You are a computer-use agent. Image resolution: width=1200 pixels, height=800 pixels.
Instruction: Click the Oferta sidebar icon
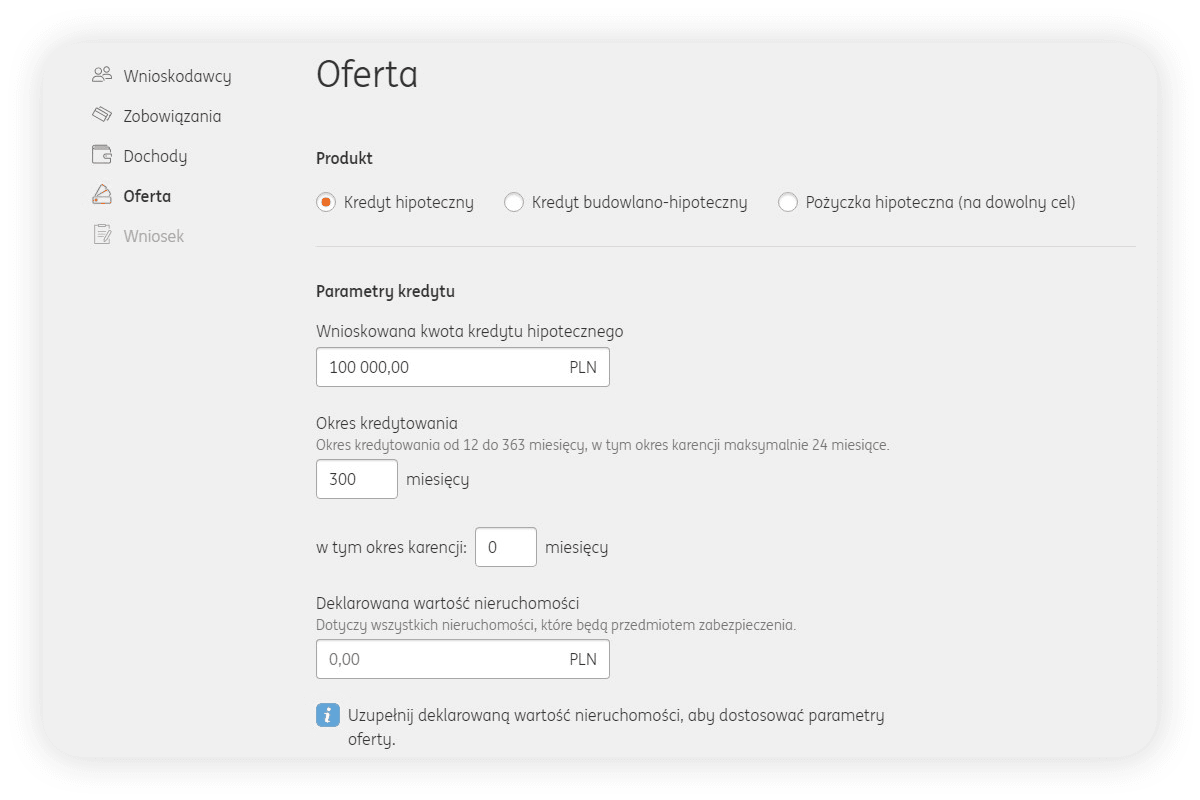pos(101,195)
